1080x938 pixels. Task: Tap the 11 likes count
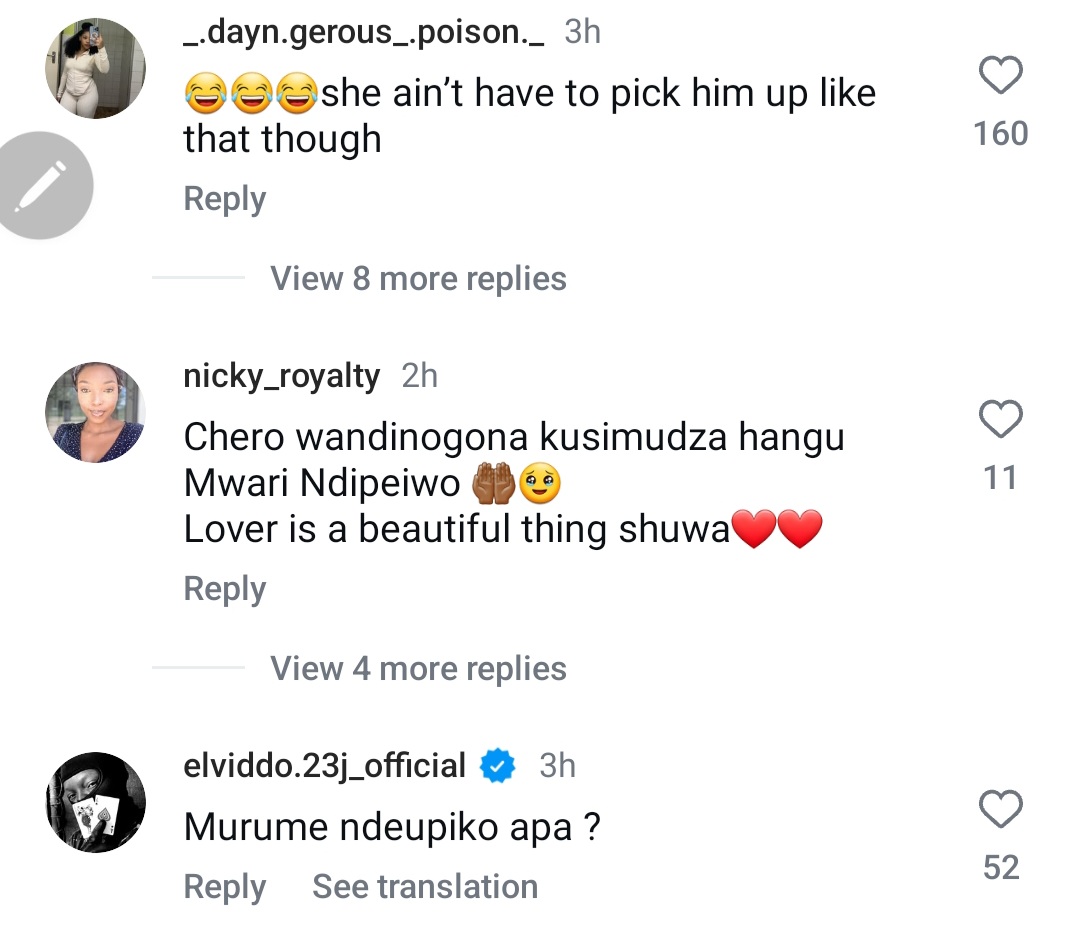point(1000,478)
